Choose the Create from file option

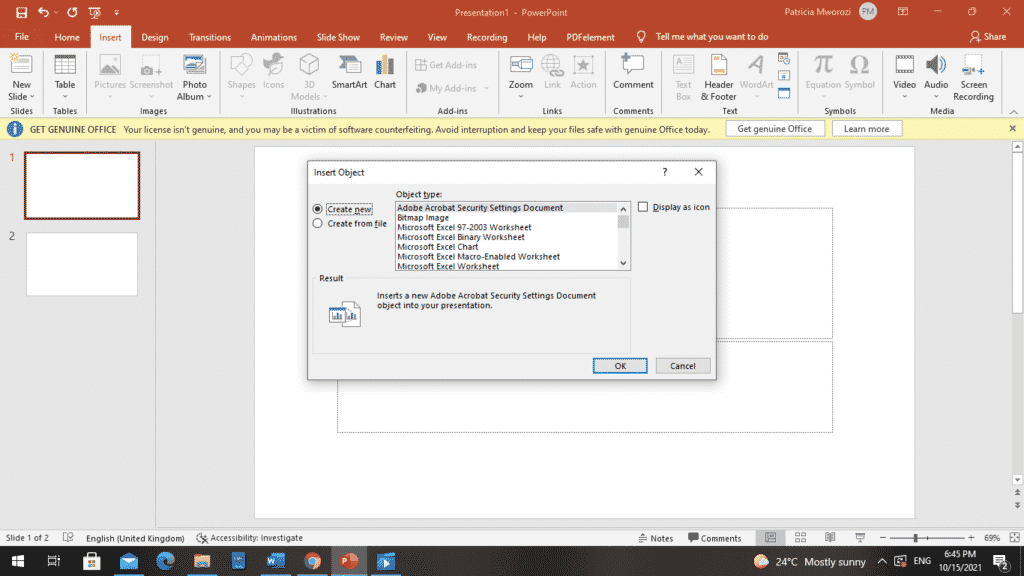(317, 223)
